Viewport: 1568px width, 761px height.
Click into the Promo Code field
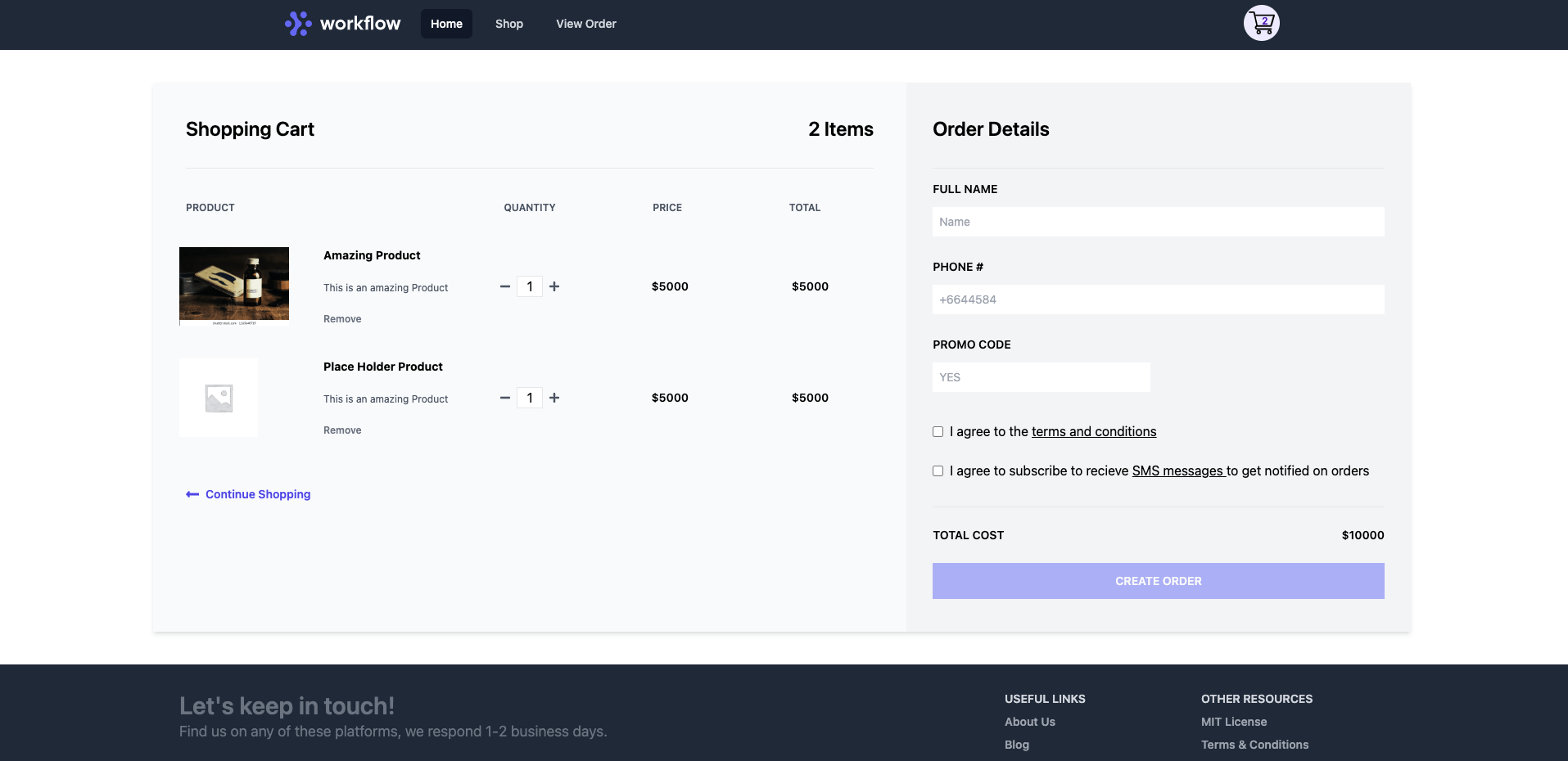click(1041, 377)
